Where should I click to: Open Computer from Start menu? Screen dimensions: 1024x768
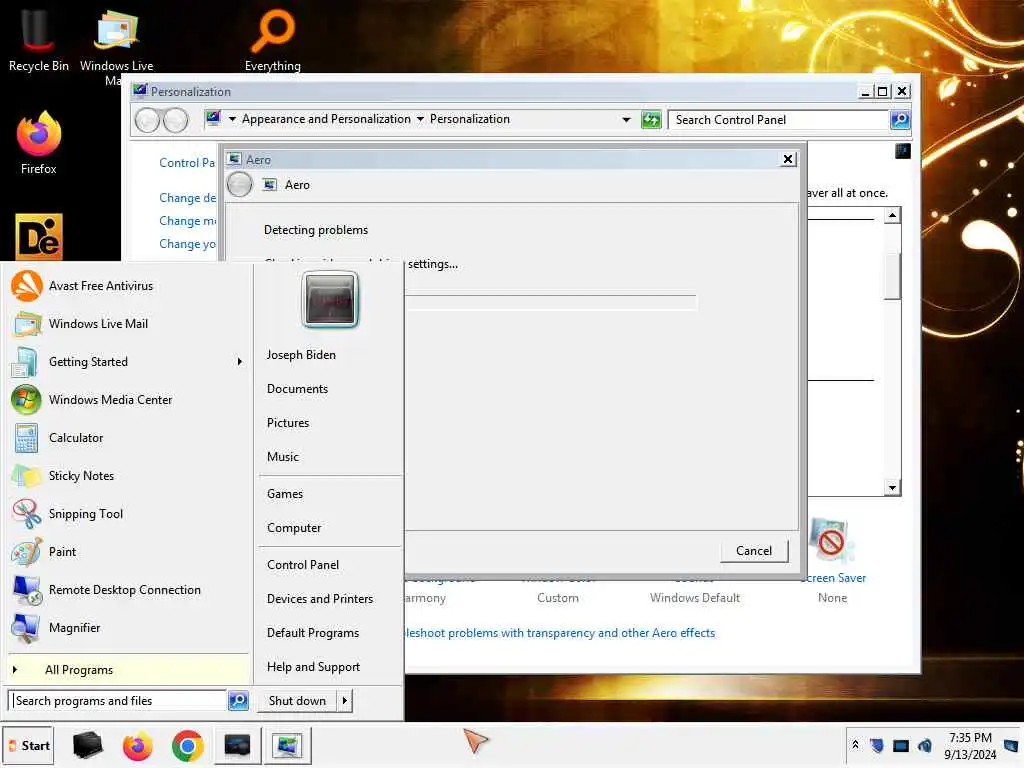pyautogui.click(x=294, y=528)
